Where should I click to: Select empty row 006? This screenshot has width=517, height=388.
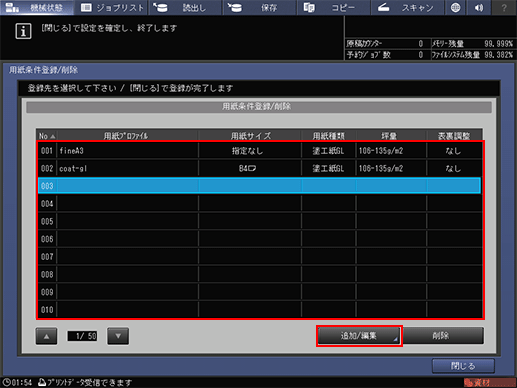[x=260, y=239]
